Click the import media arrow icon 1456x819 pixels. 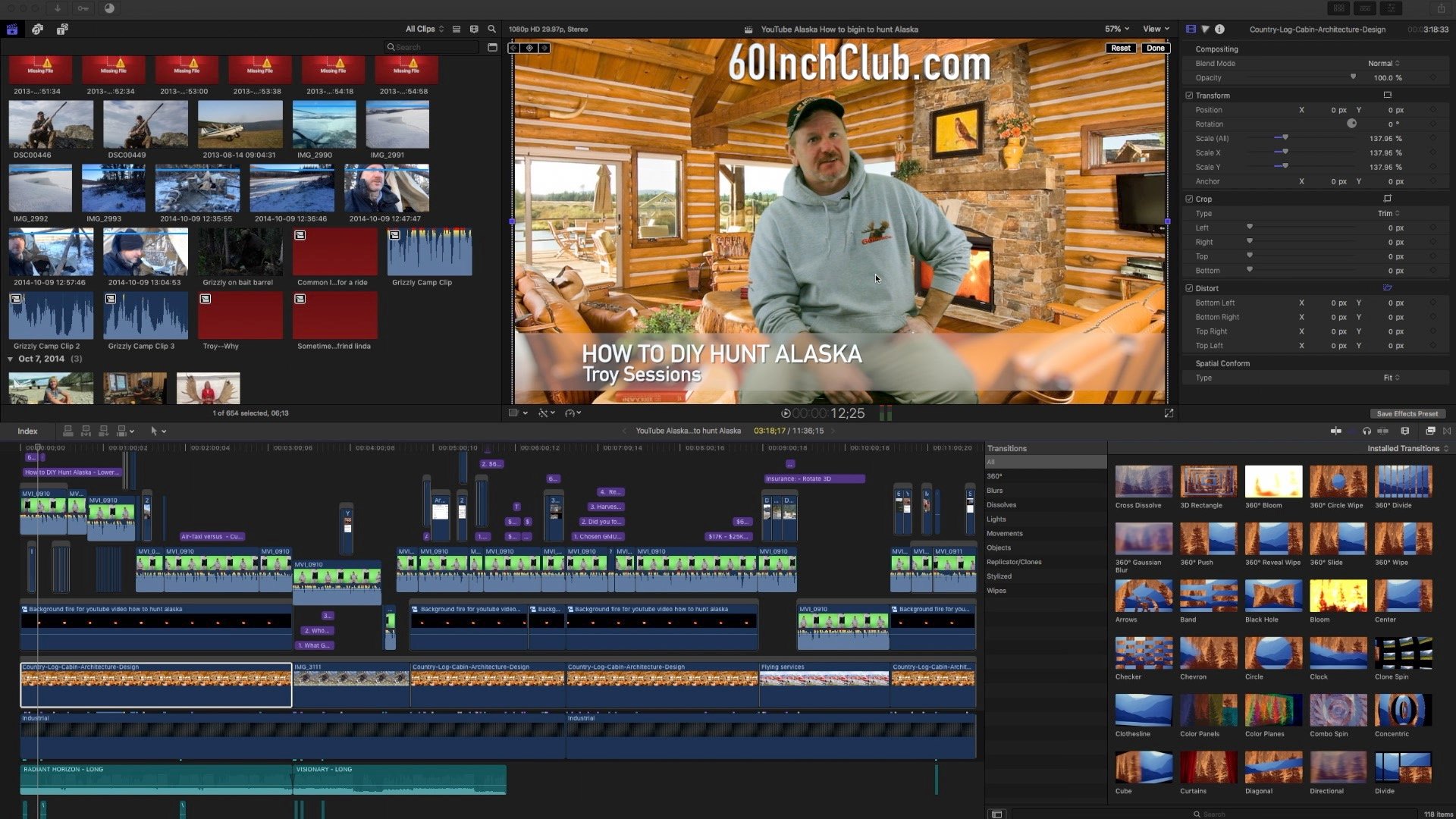(57, 8)
